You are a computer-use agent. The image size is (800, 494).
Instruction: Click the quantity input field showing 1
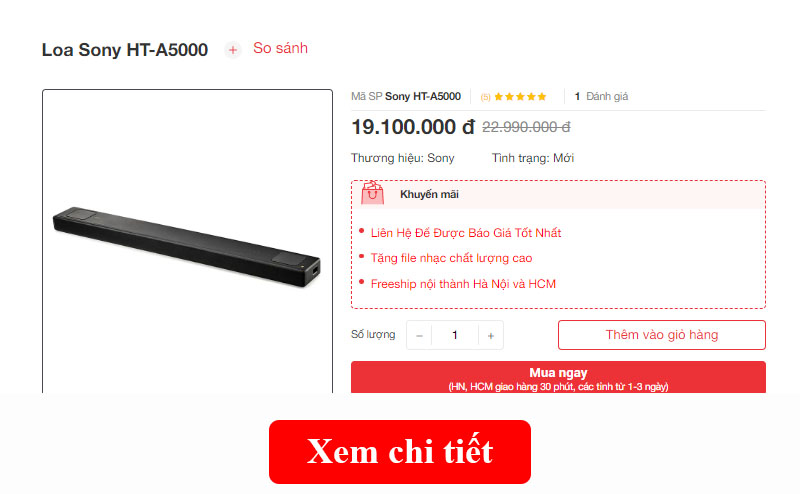pyautogui.click(x=455, y=335)
